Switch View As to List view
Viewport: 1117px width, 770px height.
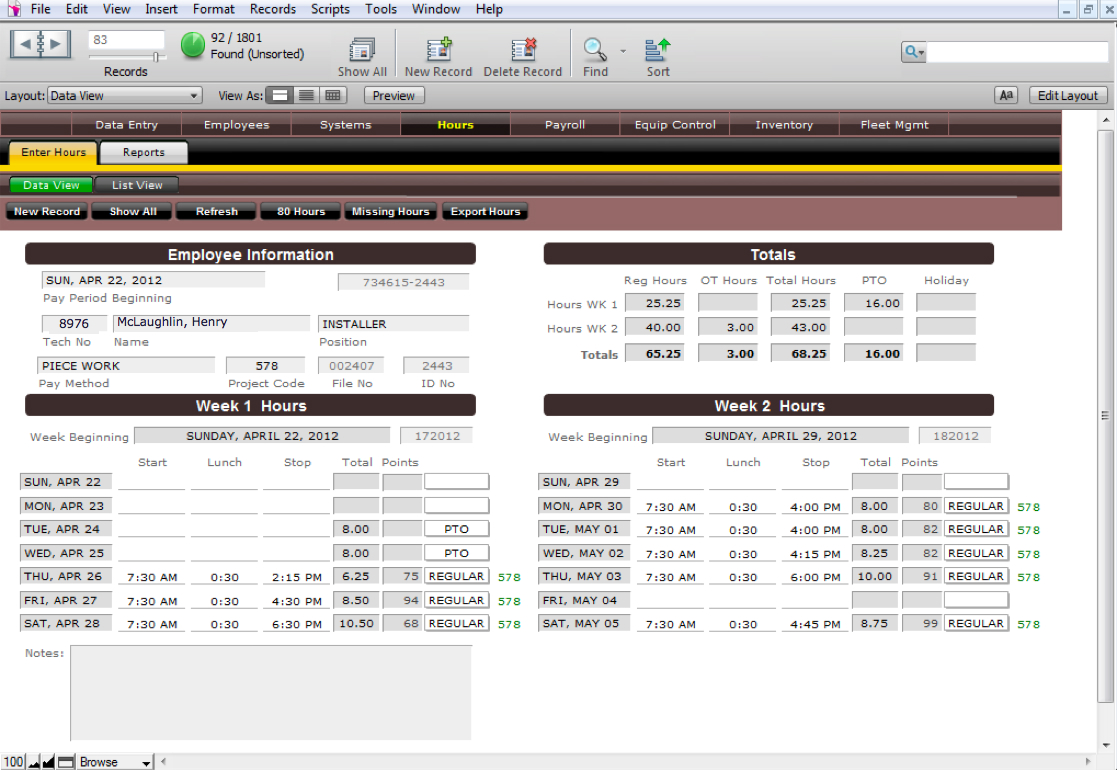307,96
